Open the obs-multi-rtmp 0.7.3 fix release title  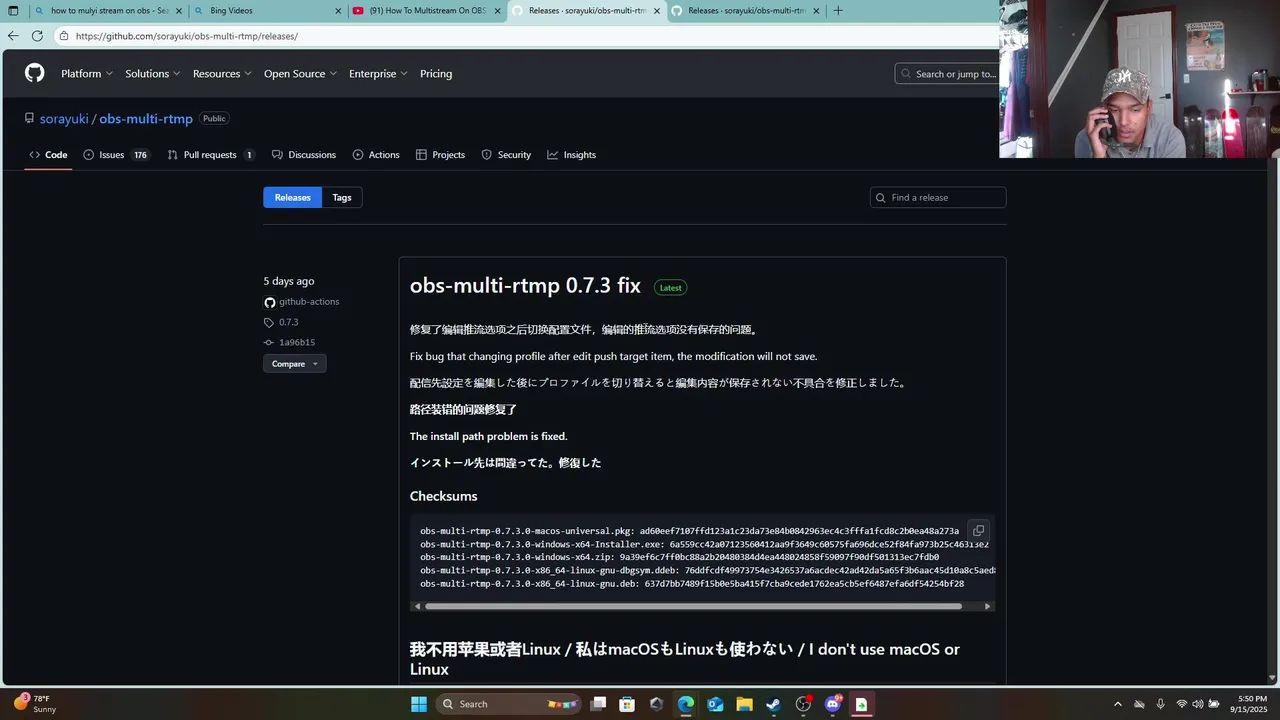click(525, 286)
